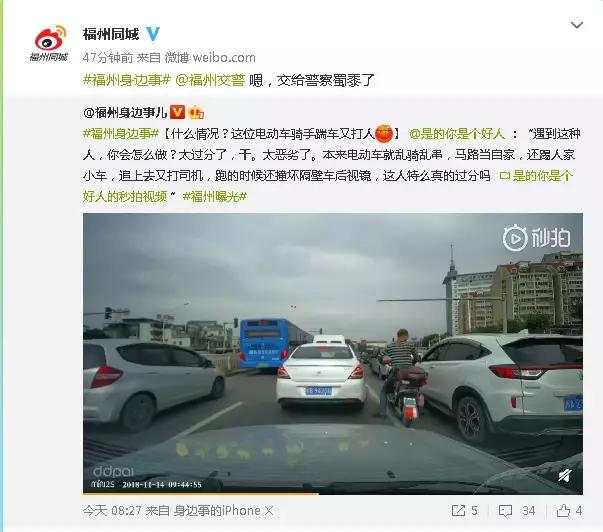The height and width of the screenshot is (532, 603).
Task: Open @是的你是个好人 user mention
Action: [457, 134]
